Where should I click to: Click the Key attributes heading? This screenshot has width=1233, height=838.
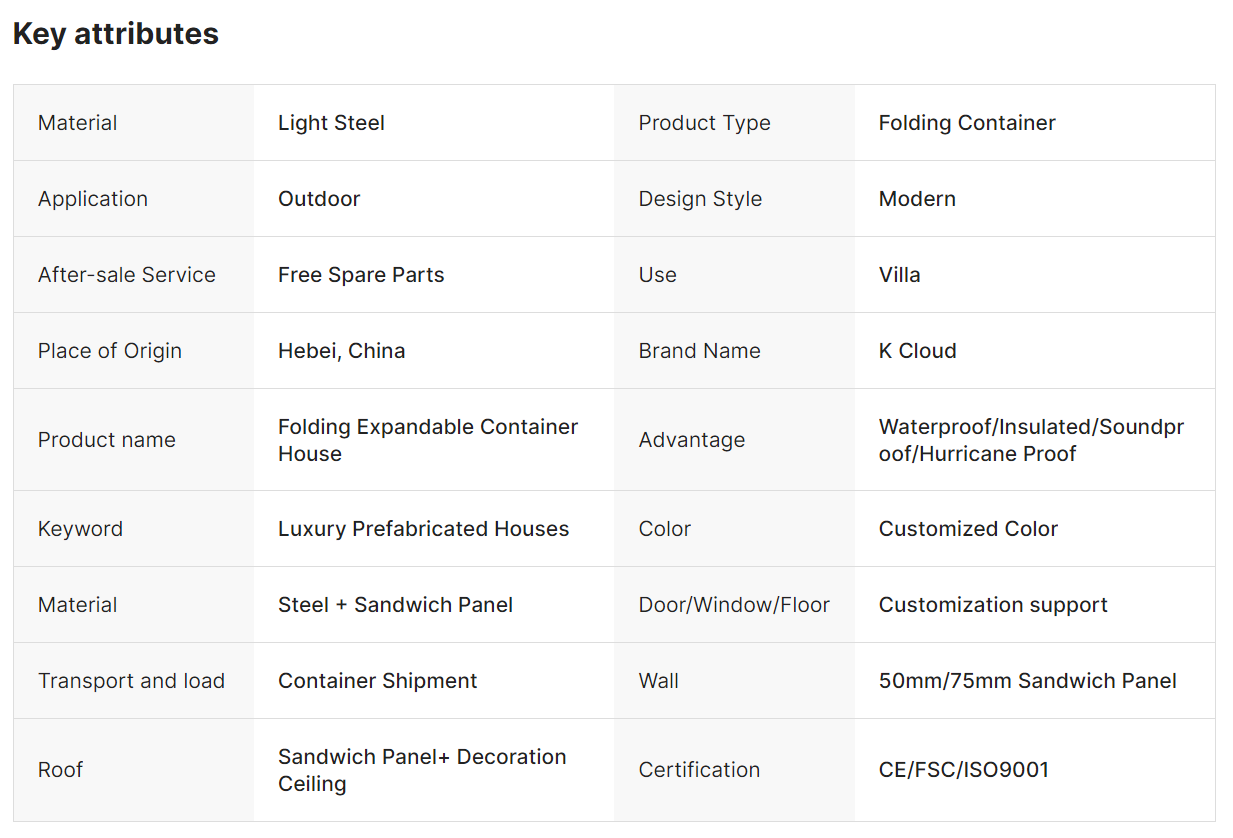click(115, 34)
